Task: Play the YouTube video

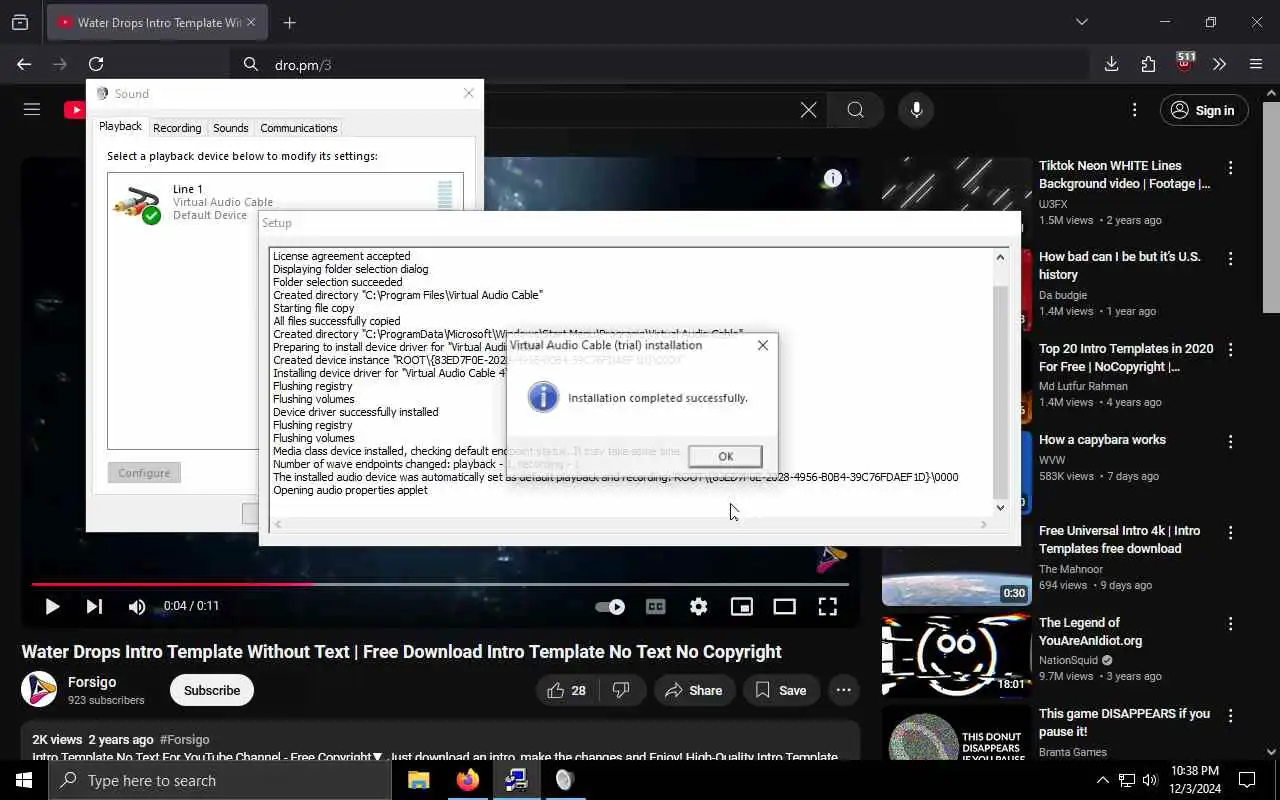Action: [x=52, y=606]
